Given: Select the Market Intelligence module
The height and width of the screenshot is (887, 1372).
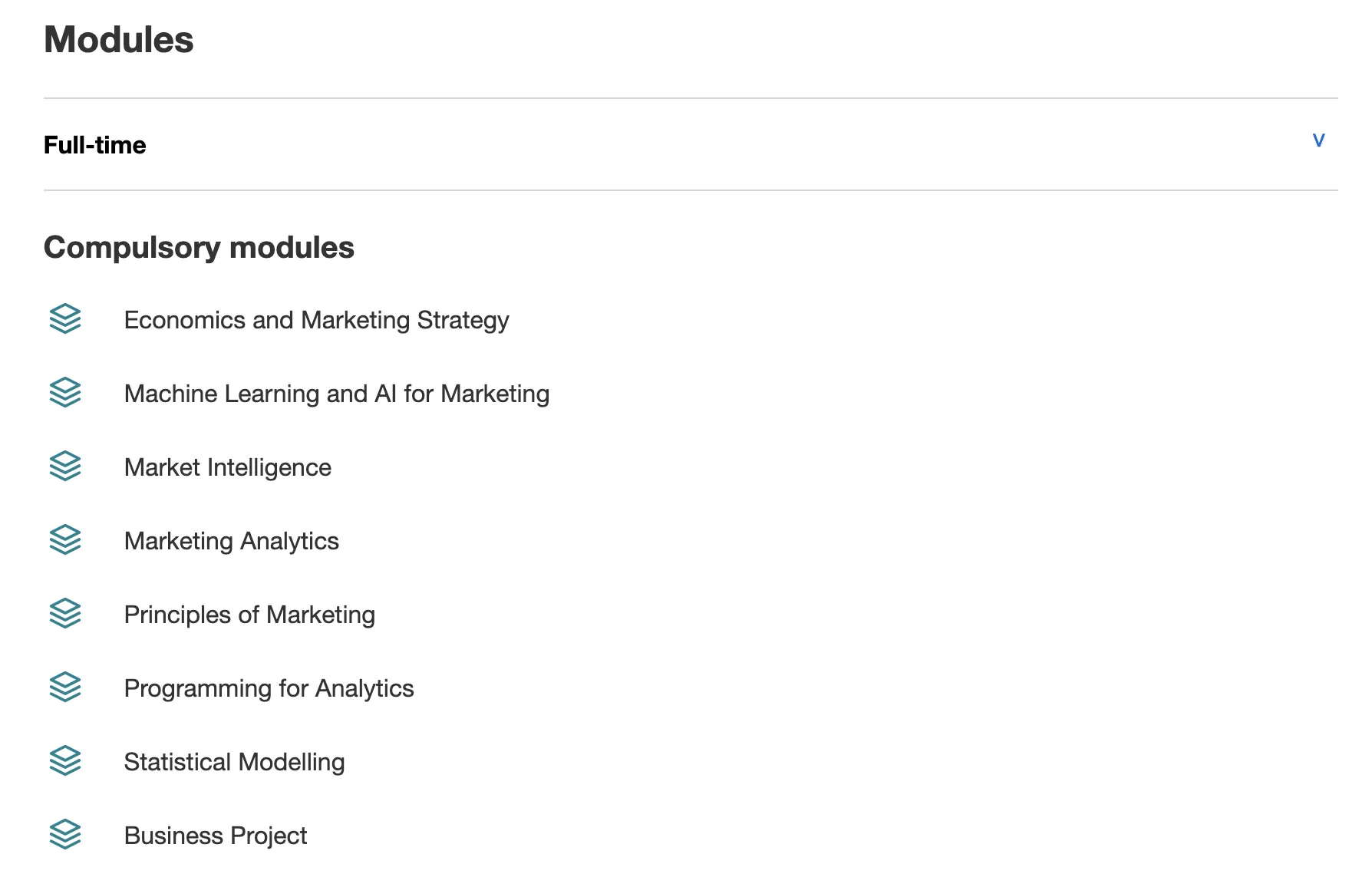Looking at the screenshot, I should point(227,467).
